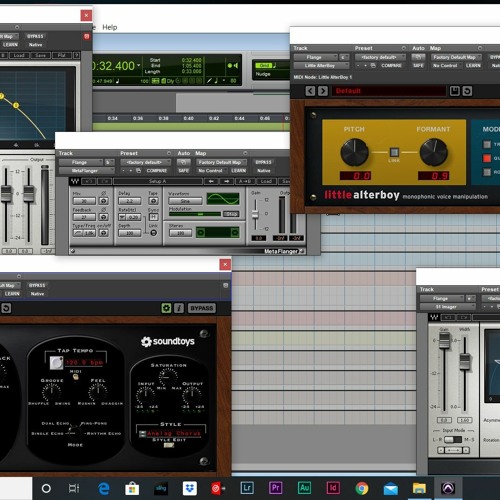Toggle L-R / M-S Input Mode switch
The image size is (500, 500).
[x=453, y=440]
